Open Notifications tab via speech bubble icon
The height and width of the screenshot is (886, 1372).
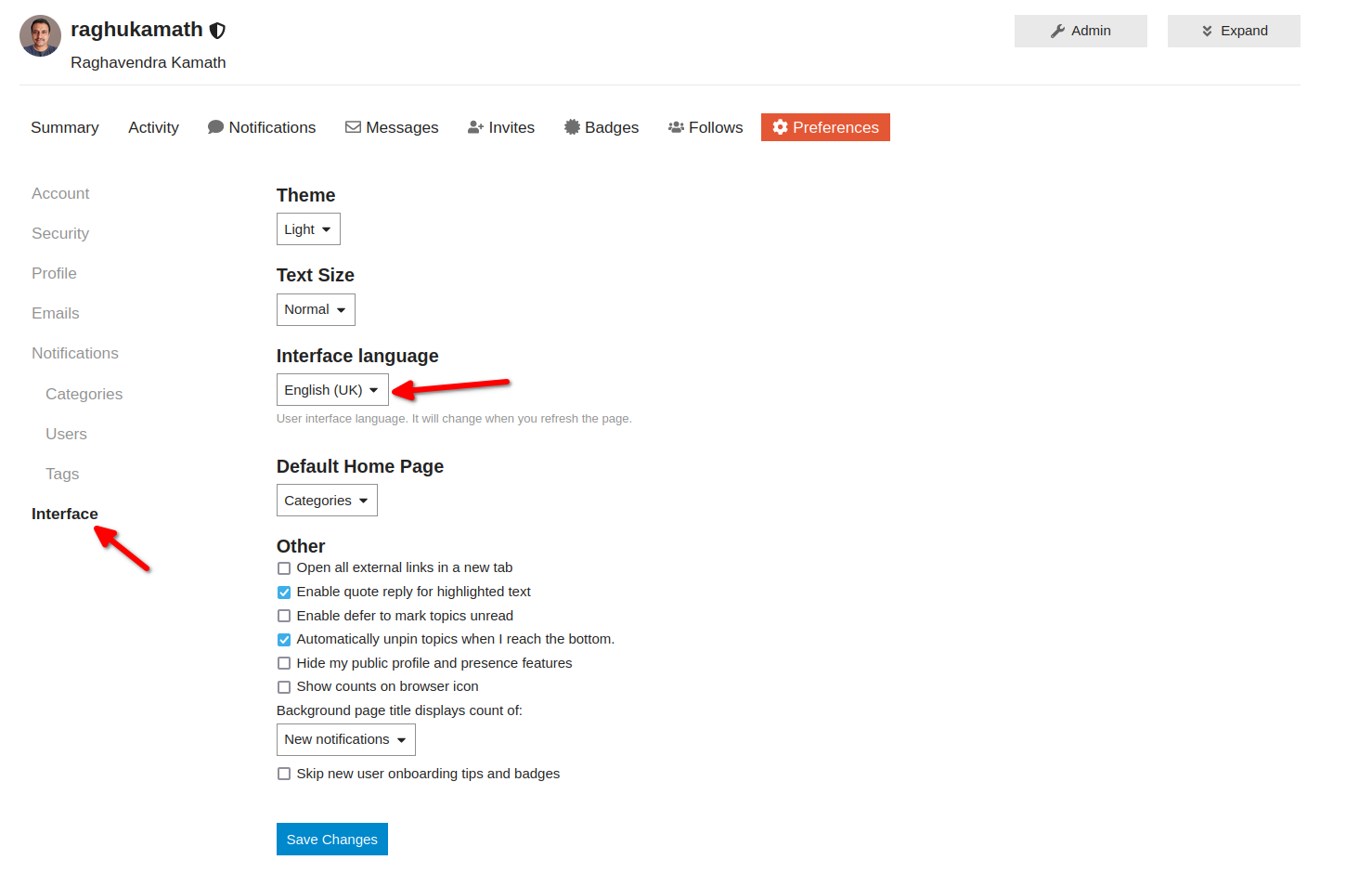[215, 127]
